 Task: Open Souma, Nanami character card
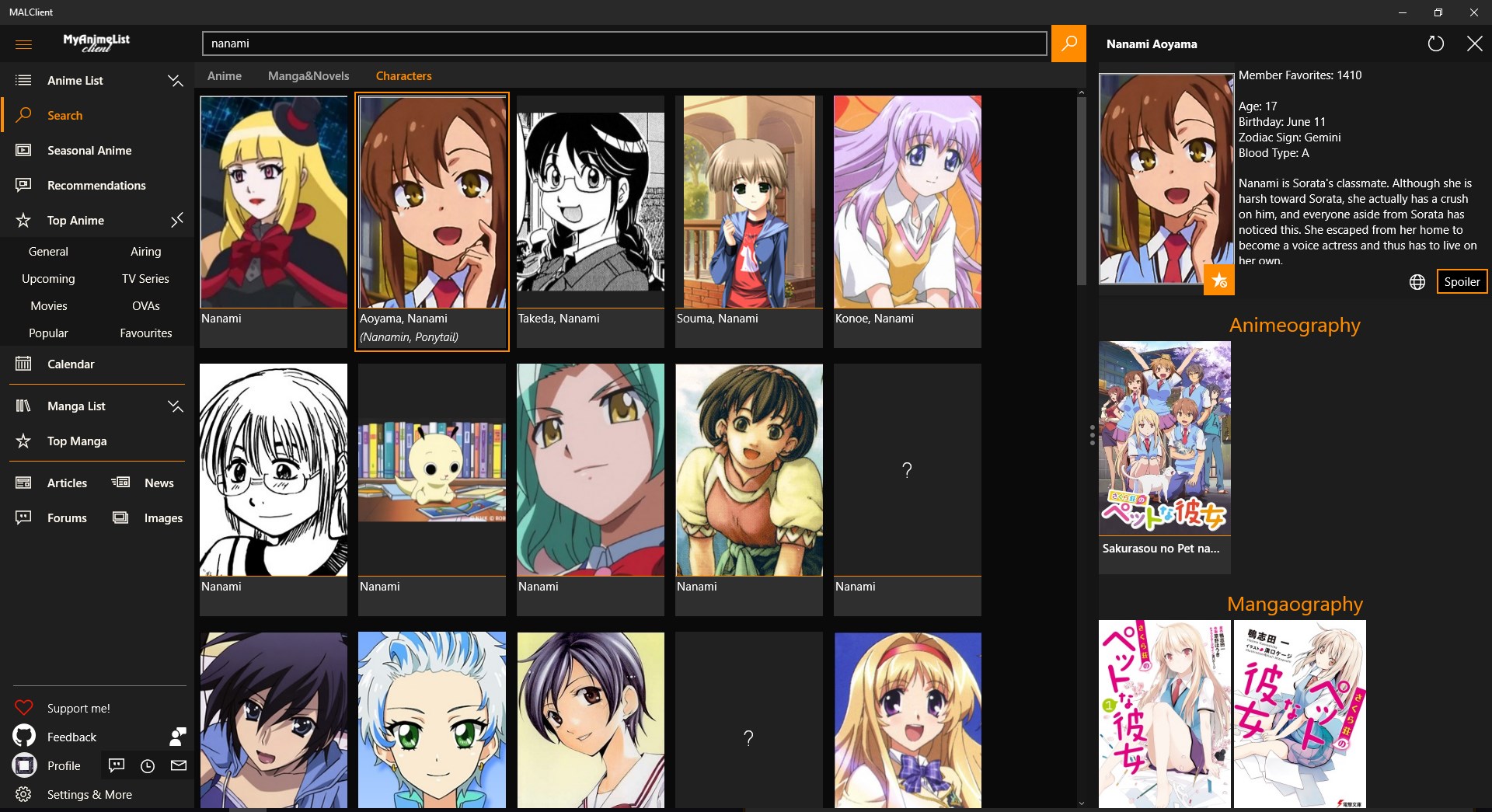[x=749, y=221]
